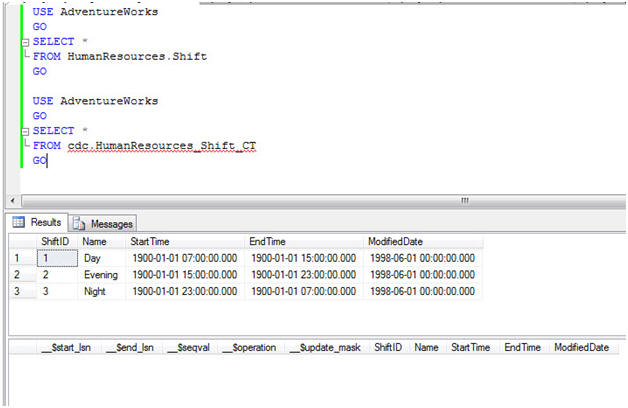The width and height of the screenshot is (628, 408).
Task: Select Name header in the CDC grid
Action: (427, 348)
